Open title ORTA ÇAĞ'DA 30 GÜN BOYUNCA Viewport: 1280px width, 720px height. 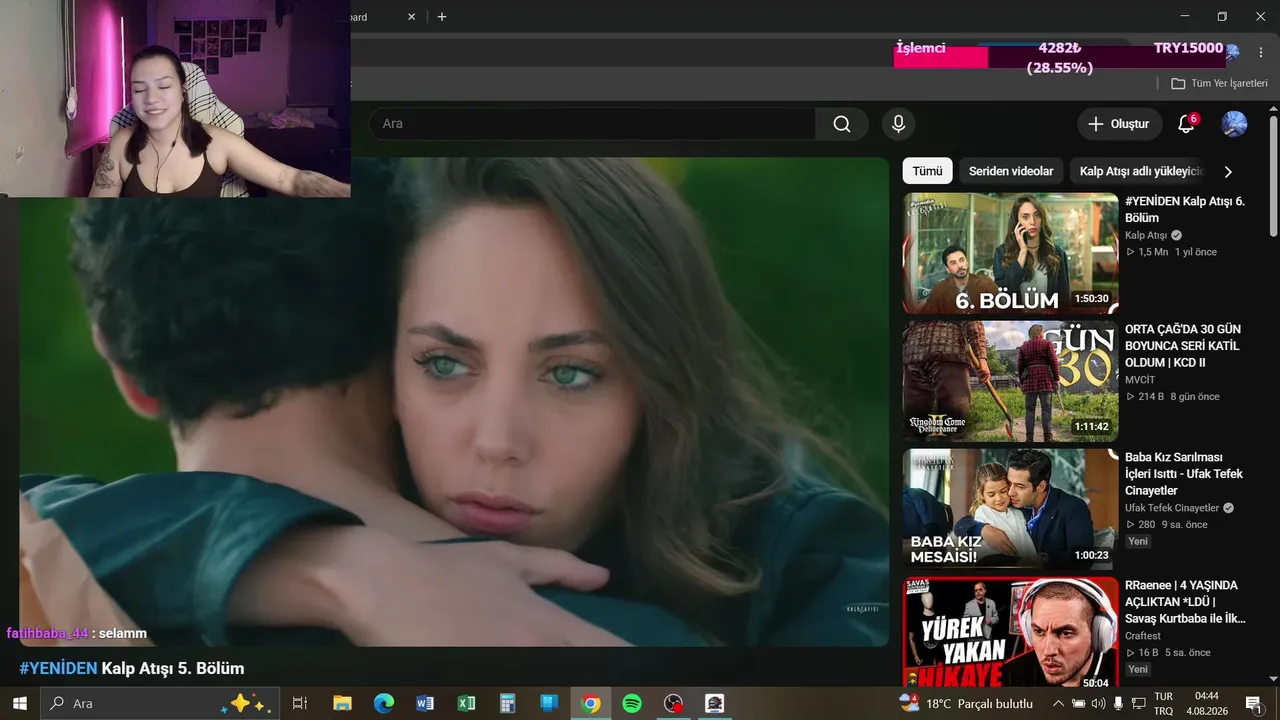pyautogui.click(x=1183, y=346)
